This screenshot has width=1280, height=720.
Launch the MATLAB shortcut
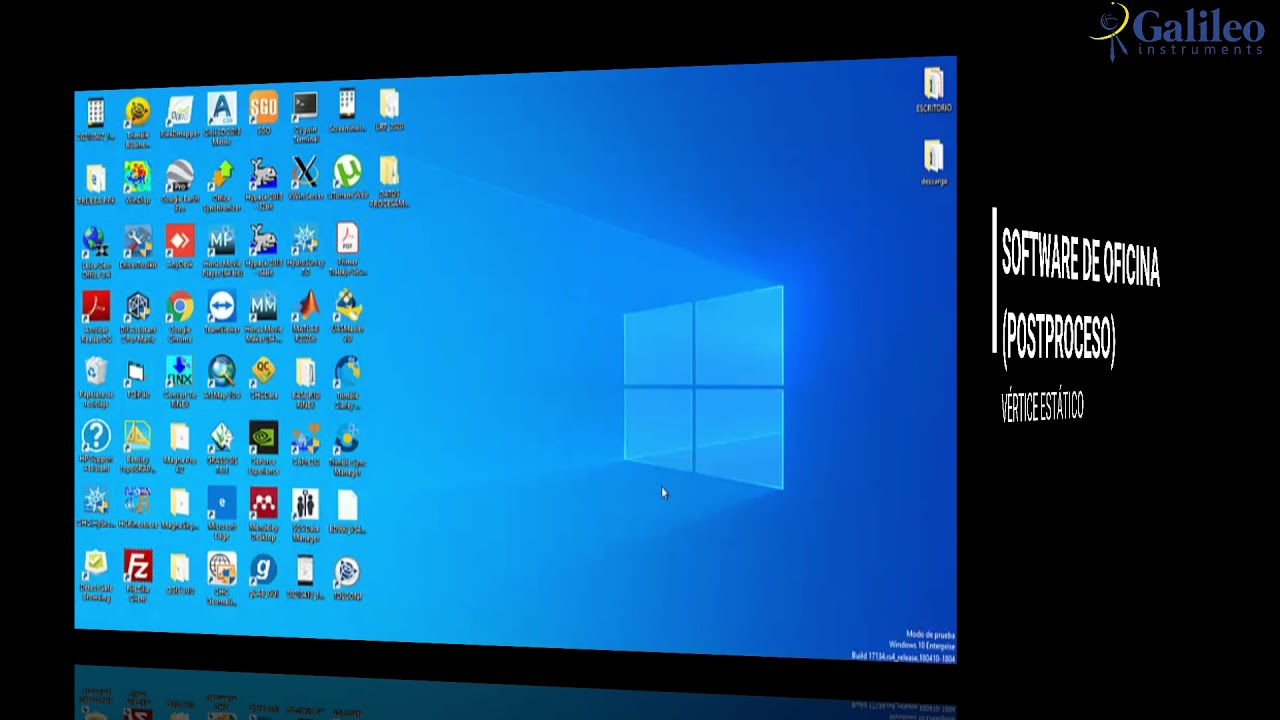tap(305, 316)
